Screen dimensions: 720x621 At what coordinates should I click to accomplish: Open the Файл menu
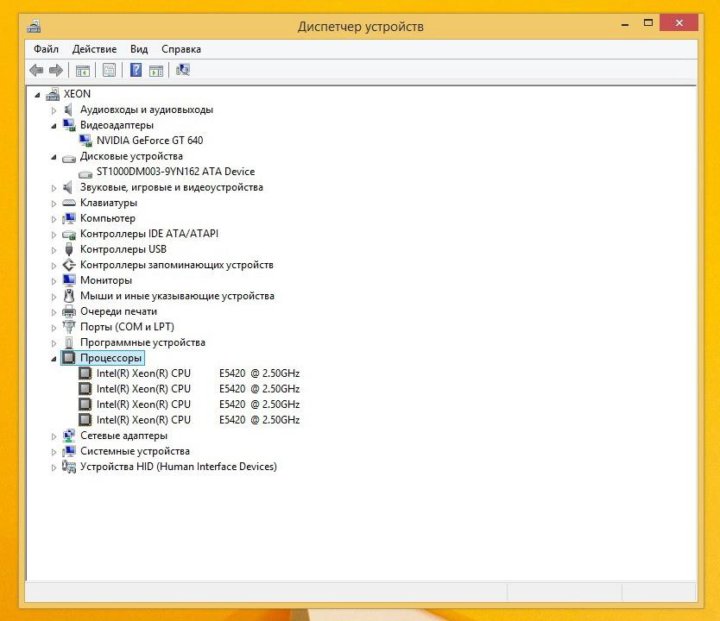pyautogui.click(x=46, y=49)
